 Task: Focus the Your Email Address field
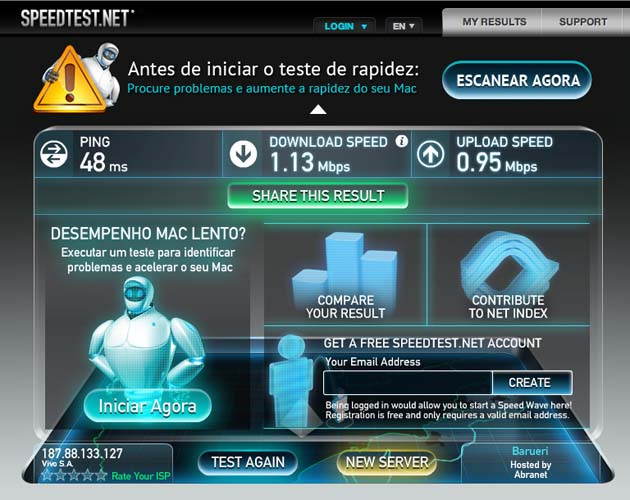[x=408, y=383]
